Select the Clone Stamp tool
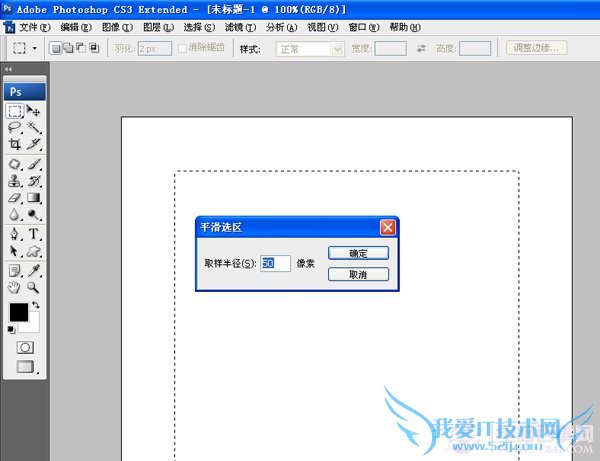The image size is (600, 461). tap(15, 181)
